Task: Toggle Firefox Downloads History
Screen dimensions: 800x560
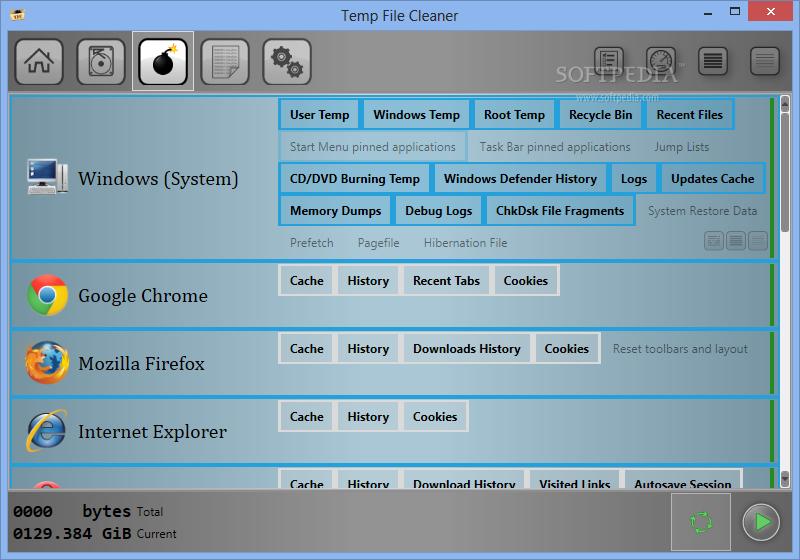Action: 466,348
